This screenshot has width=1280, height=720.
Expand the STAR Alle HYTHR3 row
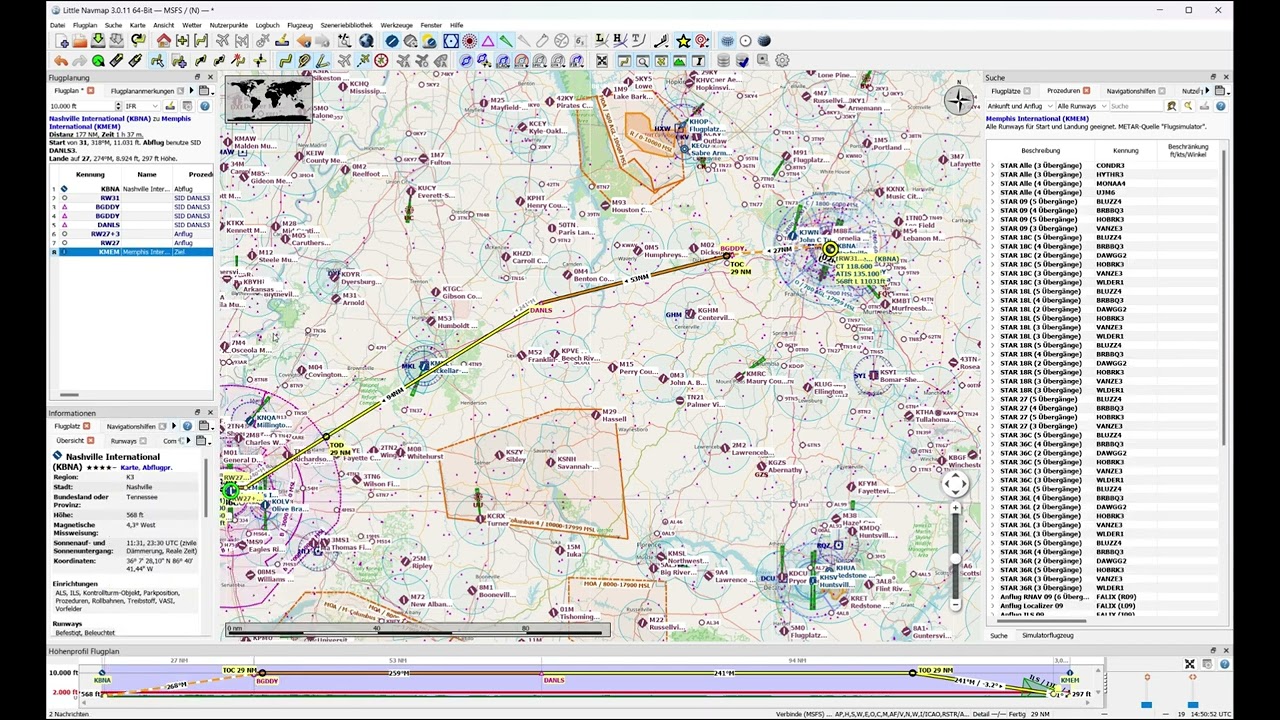click(993, 175)
